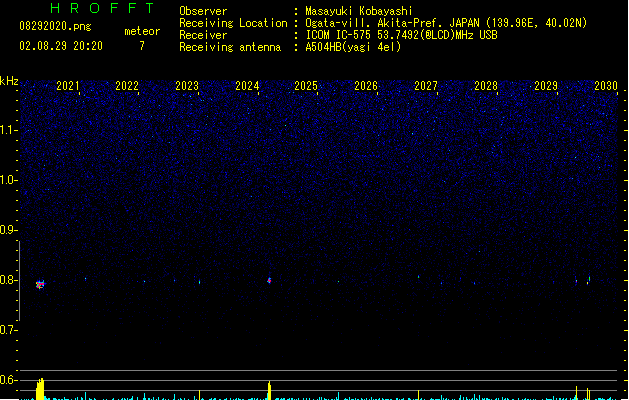This screenshot has width=629, height=400.
Task: Select the filename 08292020.png
Action: (55, 26)
